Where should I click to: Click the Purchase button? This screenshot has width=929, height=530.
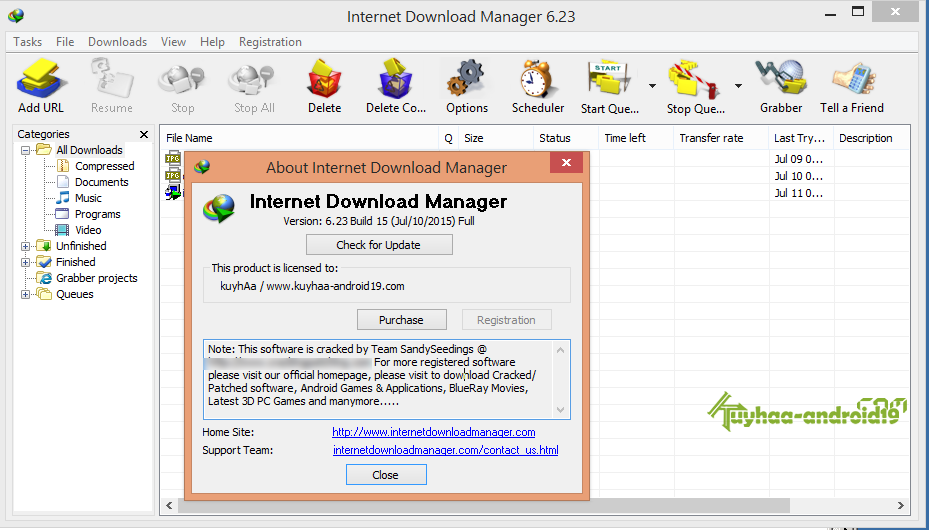tap(402, 320)
